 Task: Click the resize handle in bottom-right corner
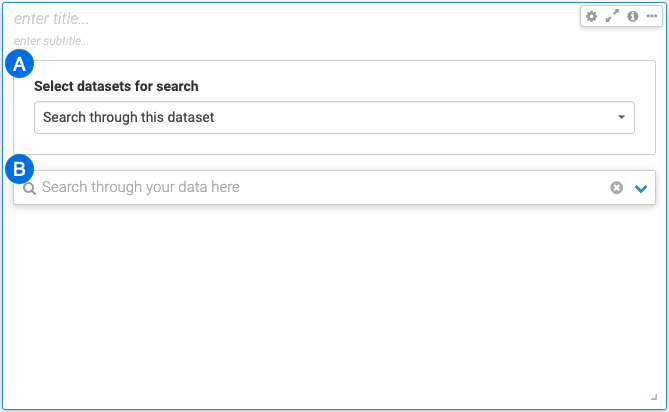pyautogui.click(x=654, y=398)
